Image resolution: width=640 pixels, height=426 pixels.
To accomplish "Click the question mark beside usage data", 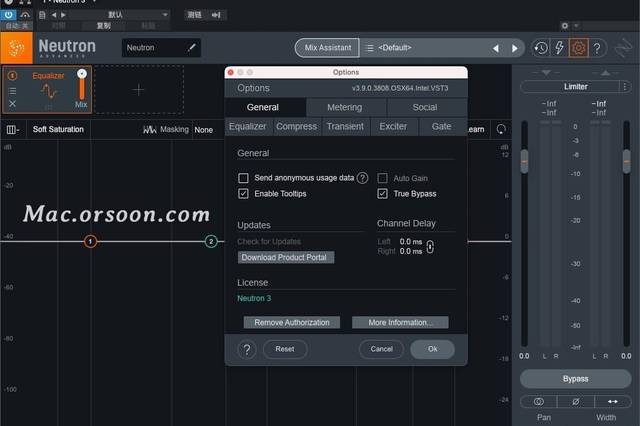I will (x=362, y=178).
